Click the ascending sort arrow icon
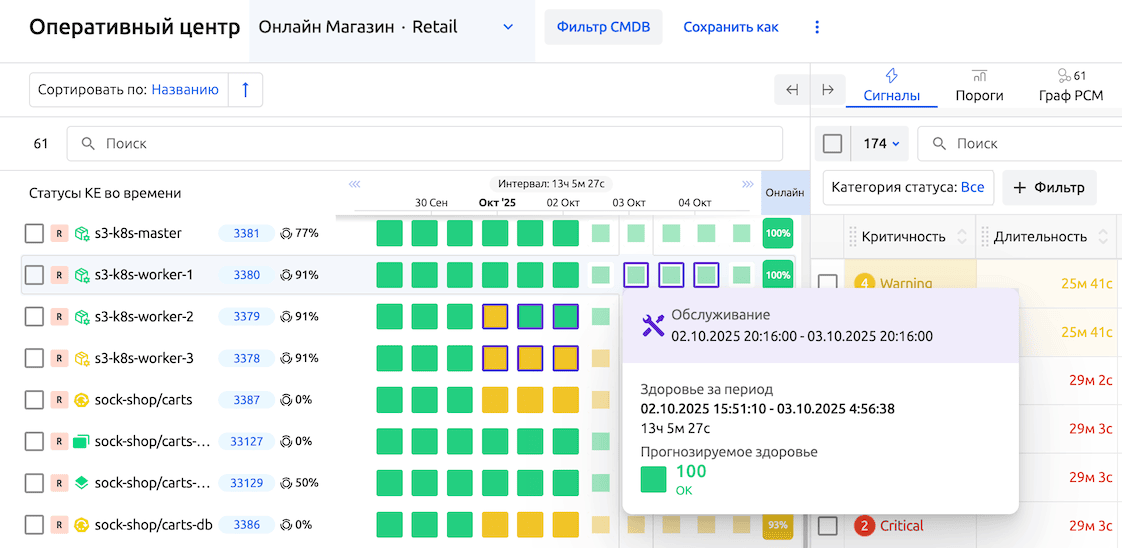 point(245,90)
